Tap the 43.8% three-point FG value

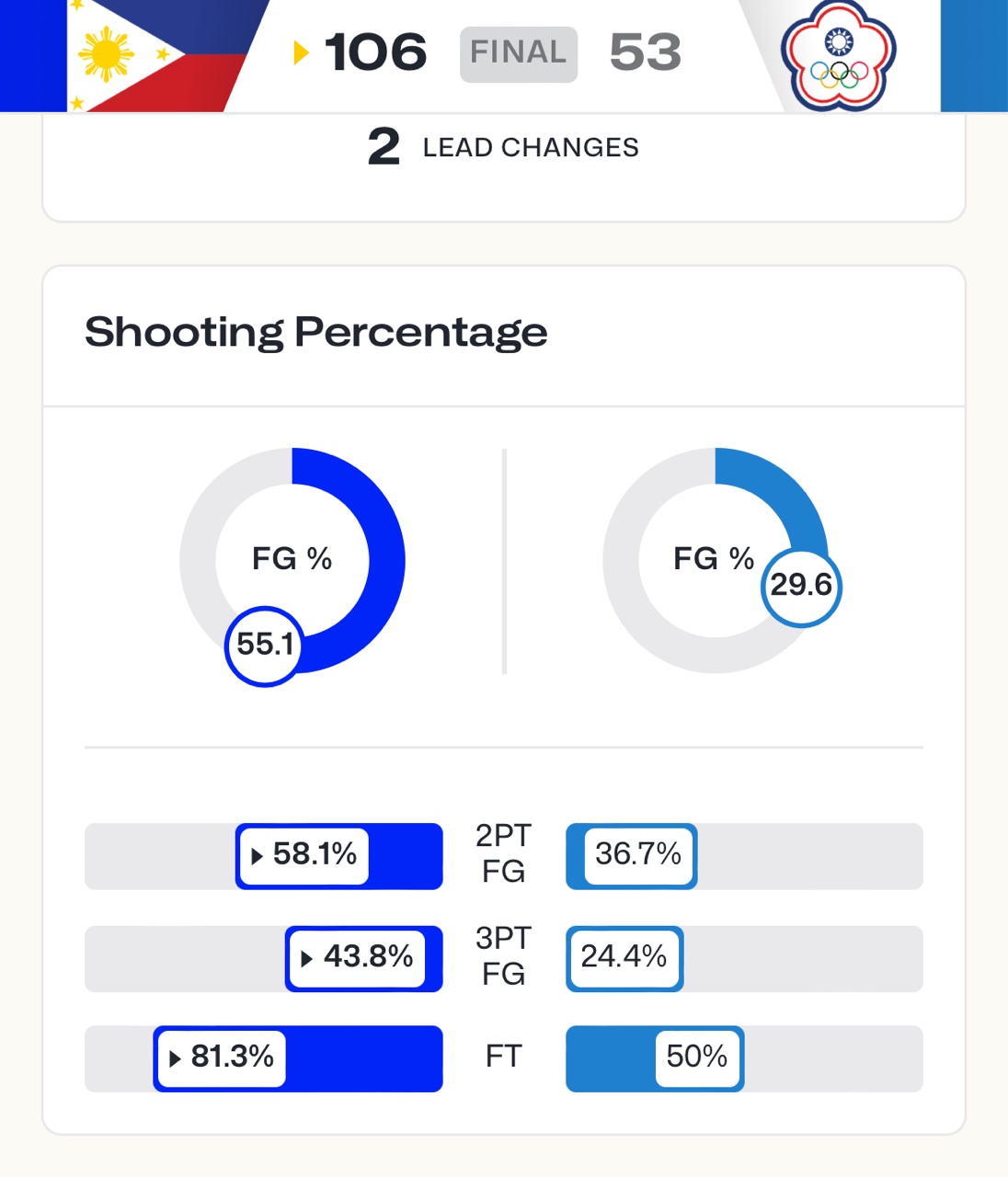click(357, 957)
